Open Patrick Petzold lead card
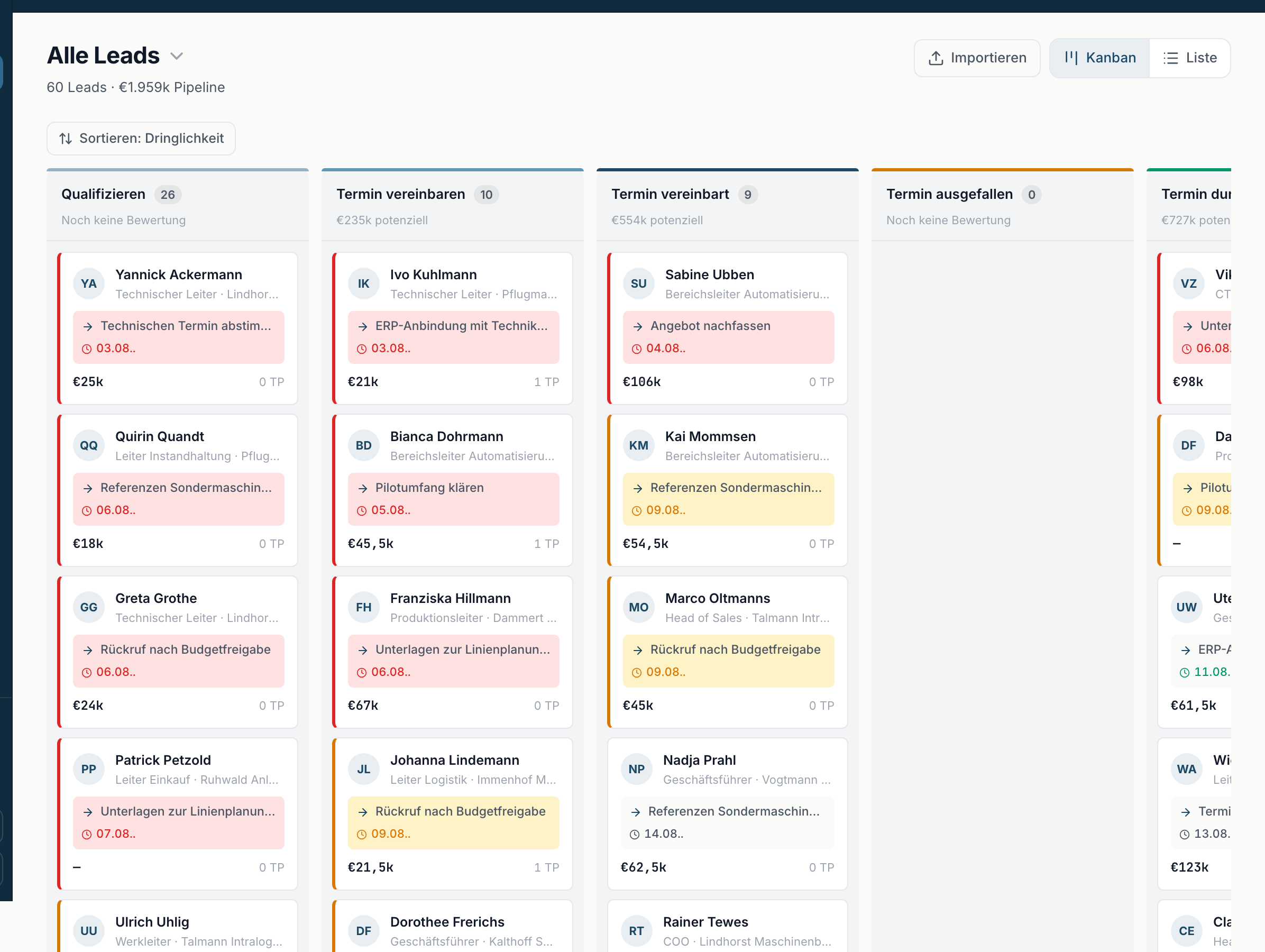Image resolution: width=1265 pixels, height=952 pixels. point(178,813)
